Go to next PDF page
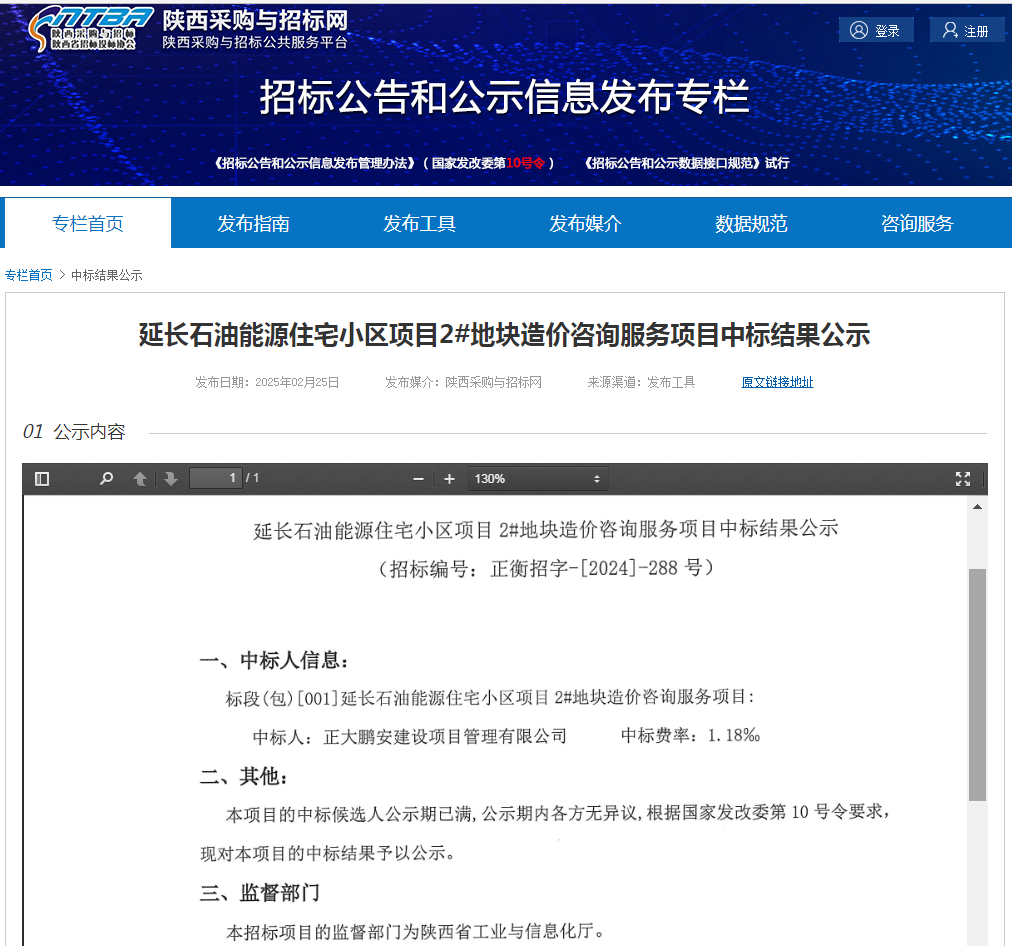 [x=171, y=479]
